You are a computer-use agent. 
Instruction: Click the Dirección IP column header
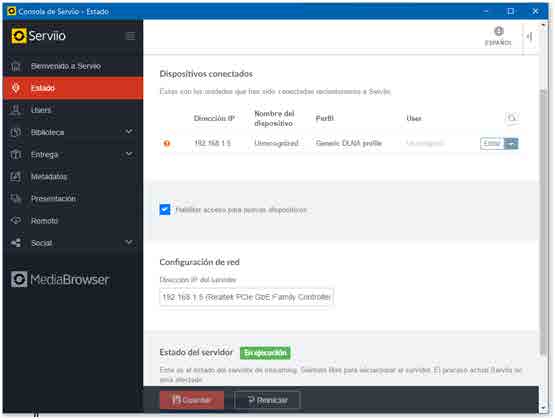tap(214, 118)
